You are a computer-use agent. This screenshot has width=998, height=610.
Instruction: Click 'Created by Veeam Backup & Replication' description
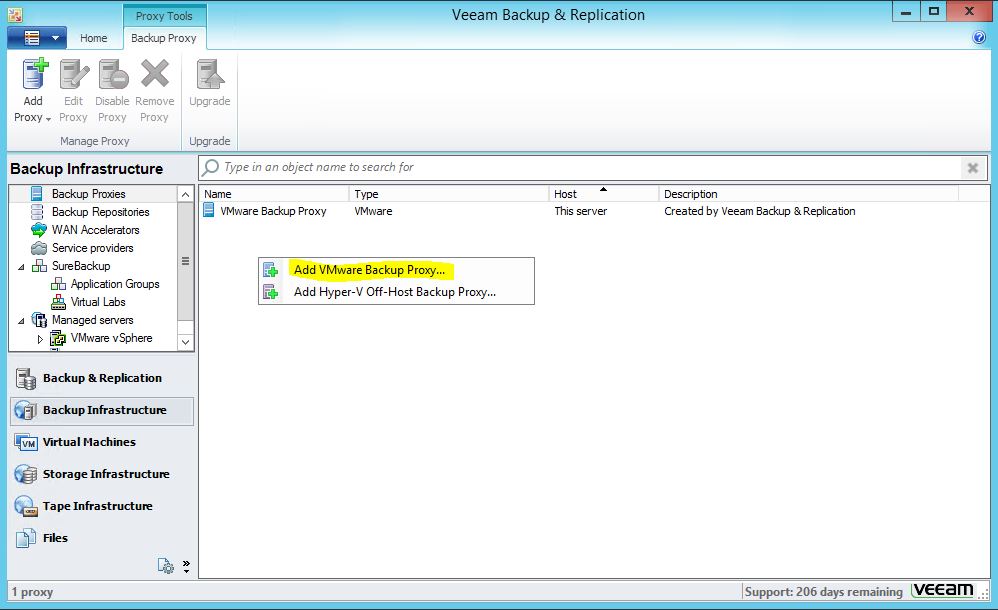coord(760,211)
